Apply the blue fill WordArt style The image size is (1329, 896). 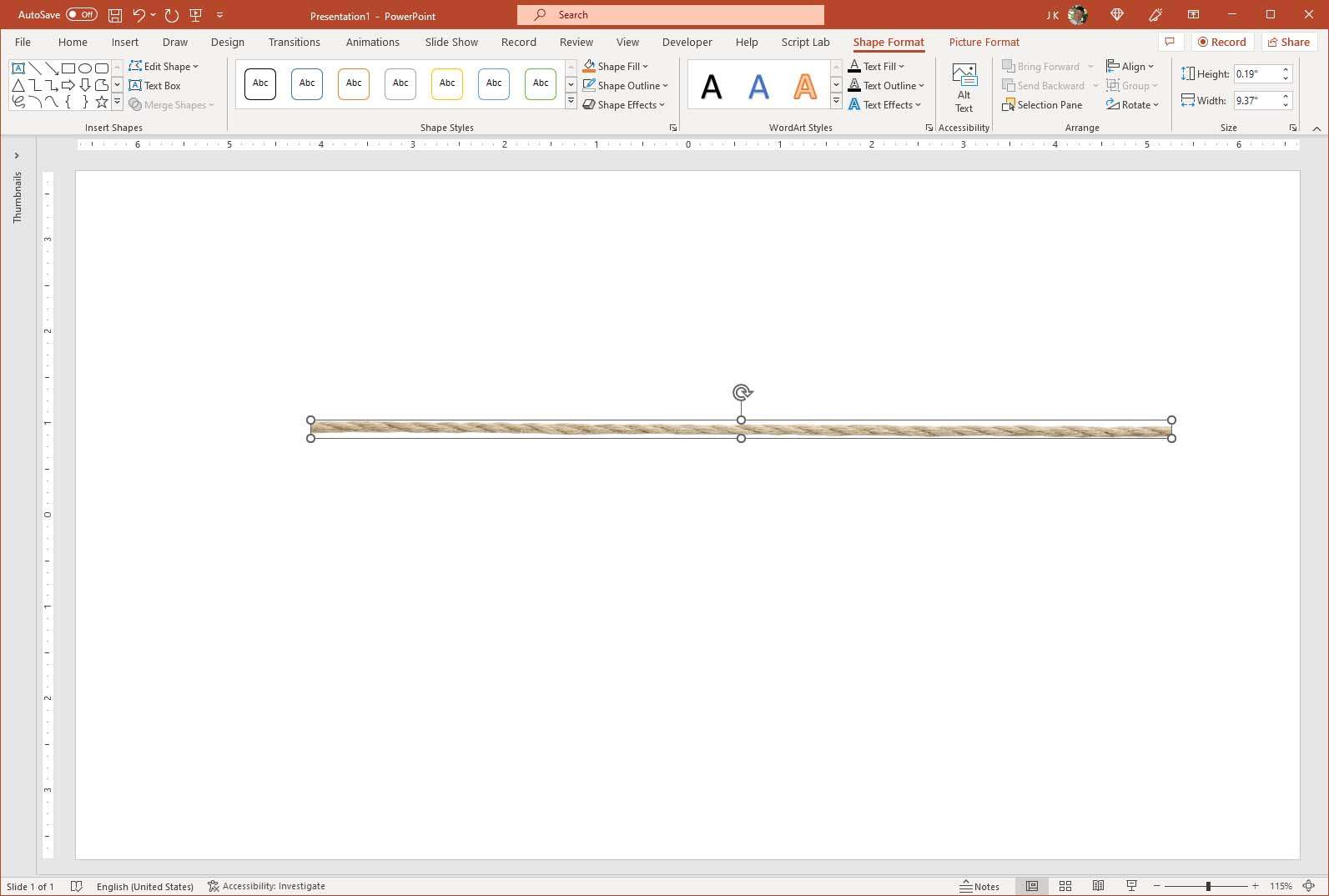pos(758,86)
